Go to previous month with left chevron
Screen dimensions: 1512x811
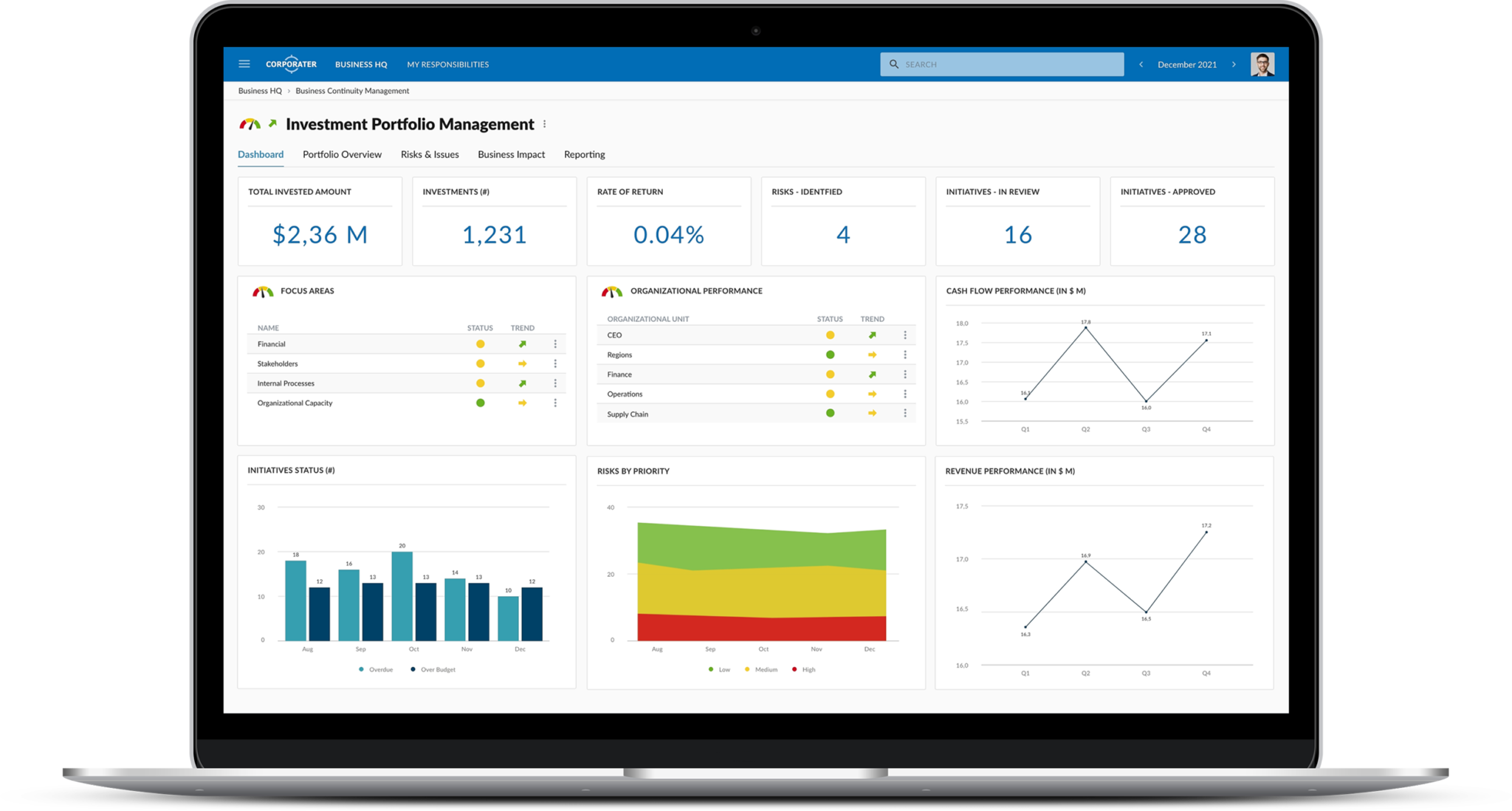[1141, 64]
